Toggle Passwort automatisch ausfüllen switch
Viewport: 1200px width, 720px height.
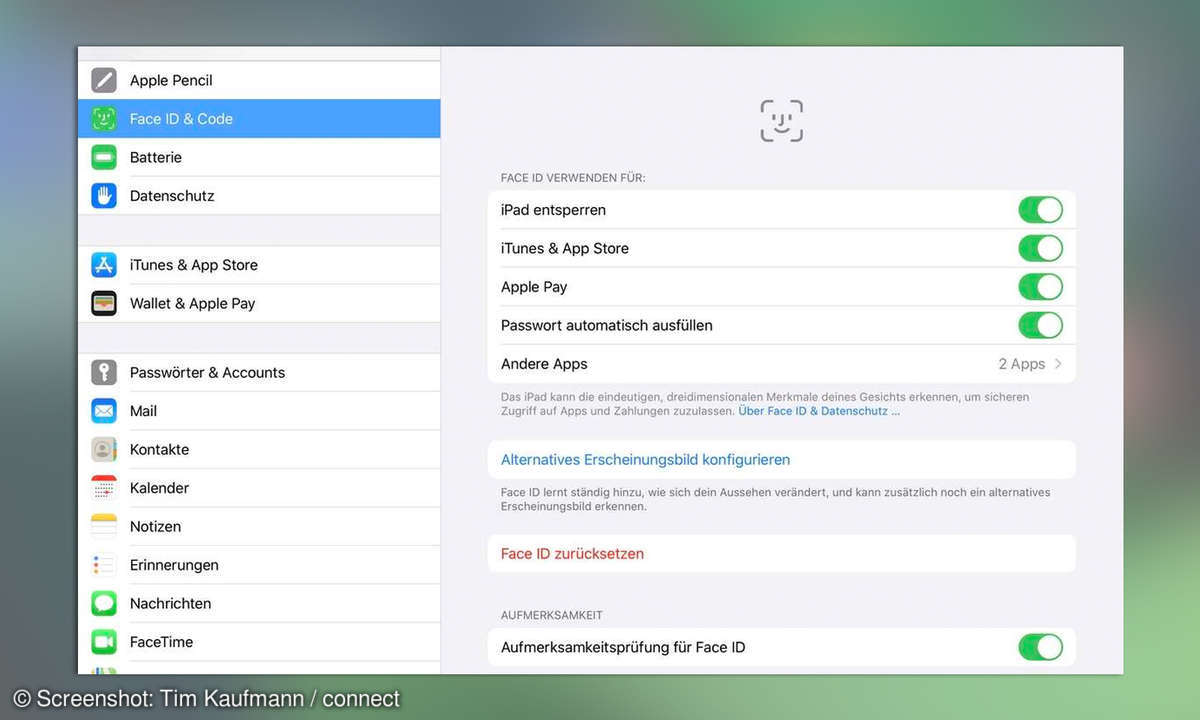pos(1040,325)
